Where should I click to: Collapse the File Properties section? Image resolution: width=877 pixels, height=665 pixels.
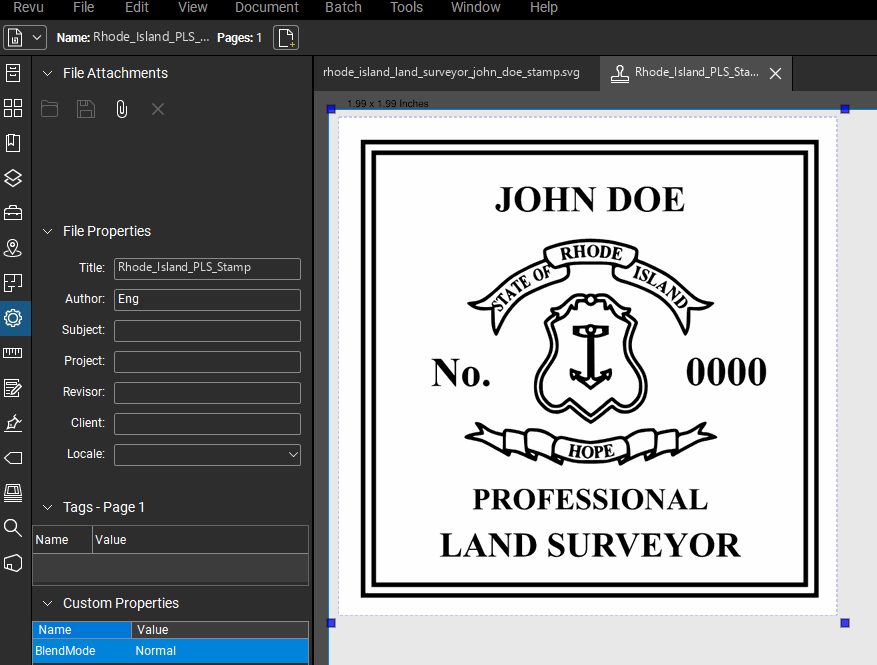tap(48, 231)
